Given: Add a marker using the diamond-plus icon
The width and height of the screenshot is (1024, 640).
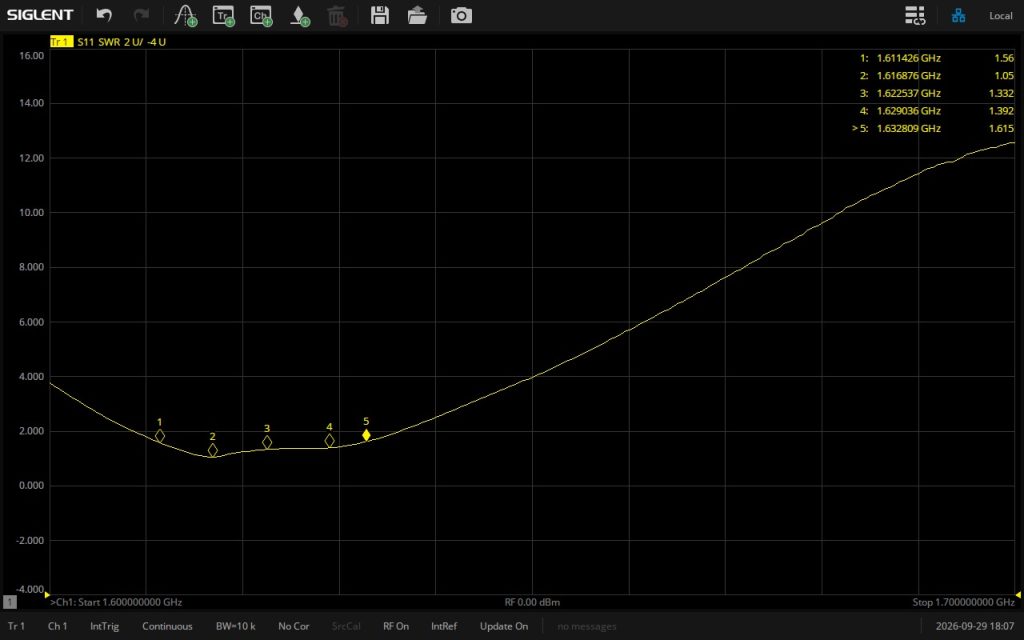Looking at the screenshot, I should click(x=299, y=16).
